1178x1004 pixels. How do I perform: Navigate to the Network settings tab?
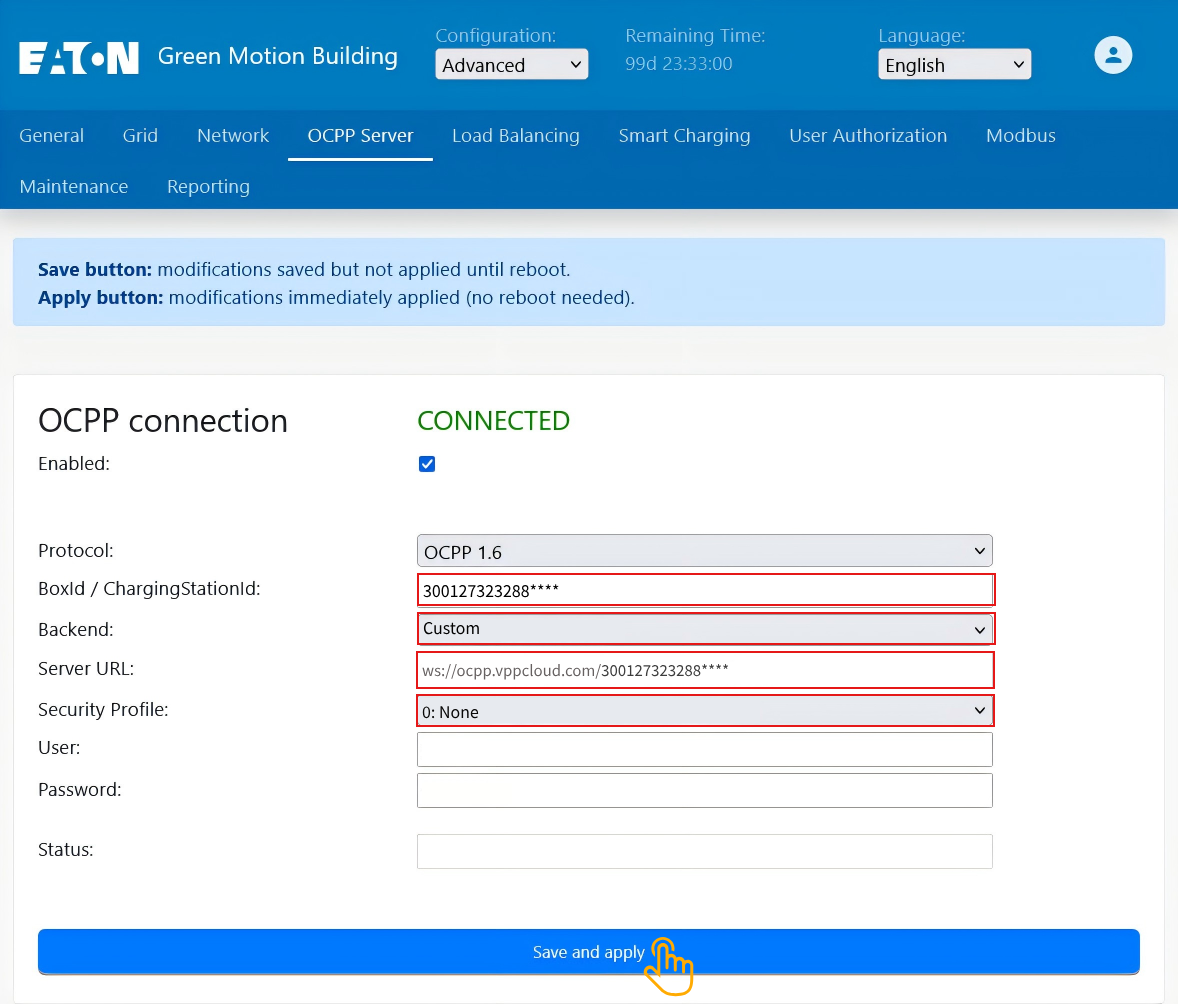click(232, 135)
